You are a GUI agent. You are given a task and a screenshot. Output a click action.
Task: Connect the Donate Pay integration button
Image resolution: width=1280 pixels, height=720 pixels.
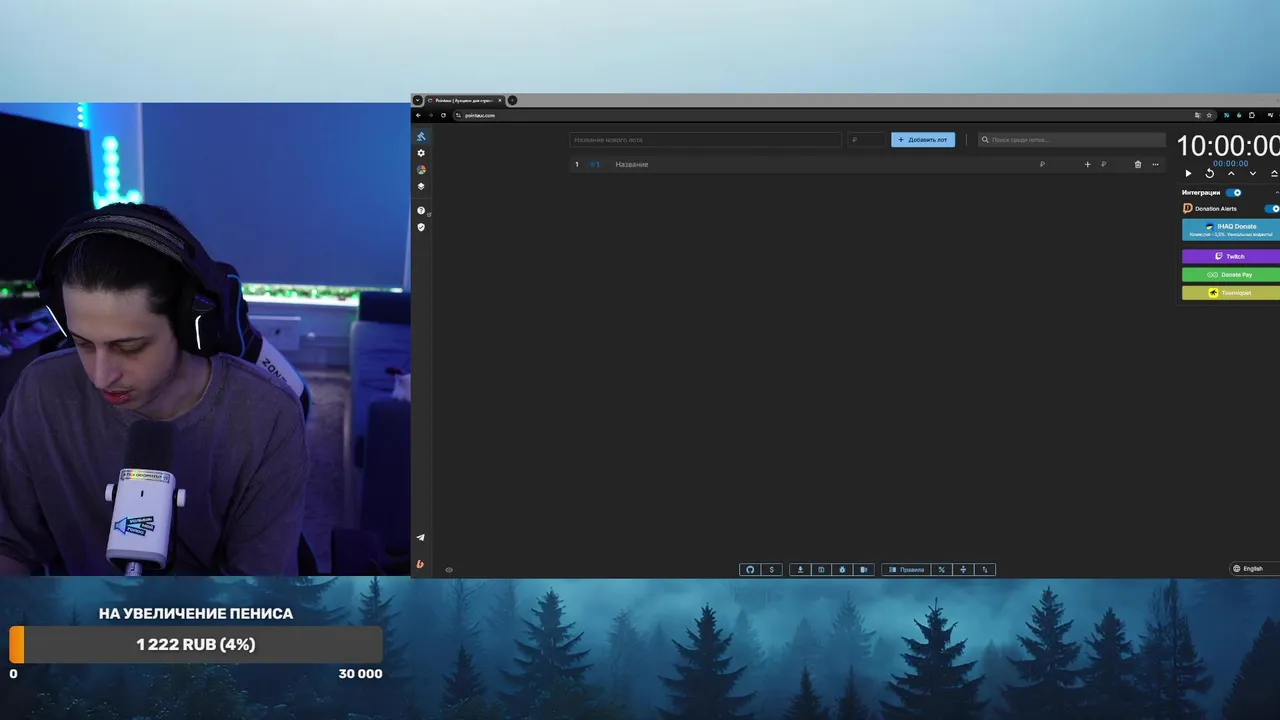[1231, 274]
